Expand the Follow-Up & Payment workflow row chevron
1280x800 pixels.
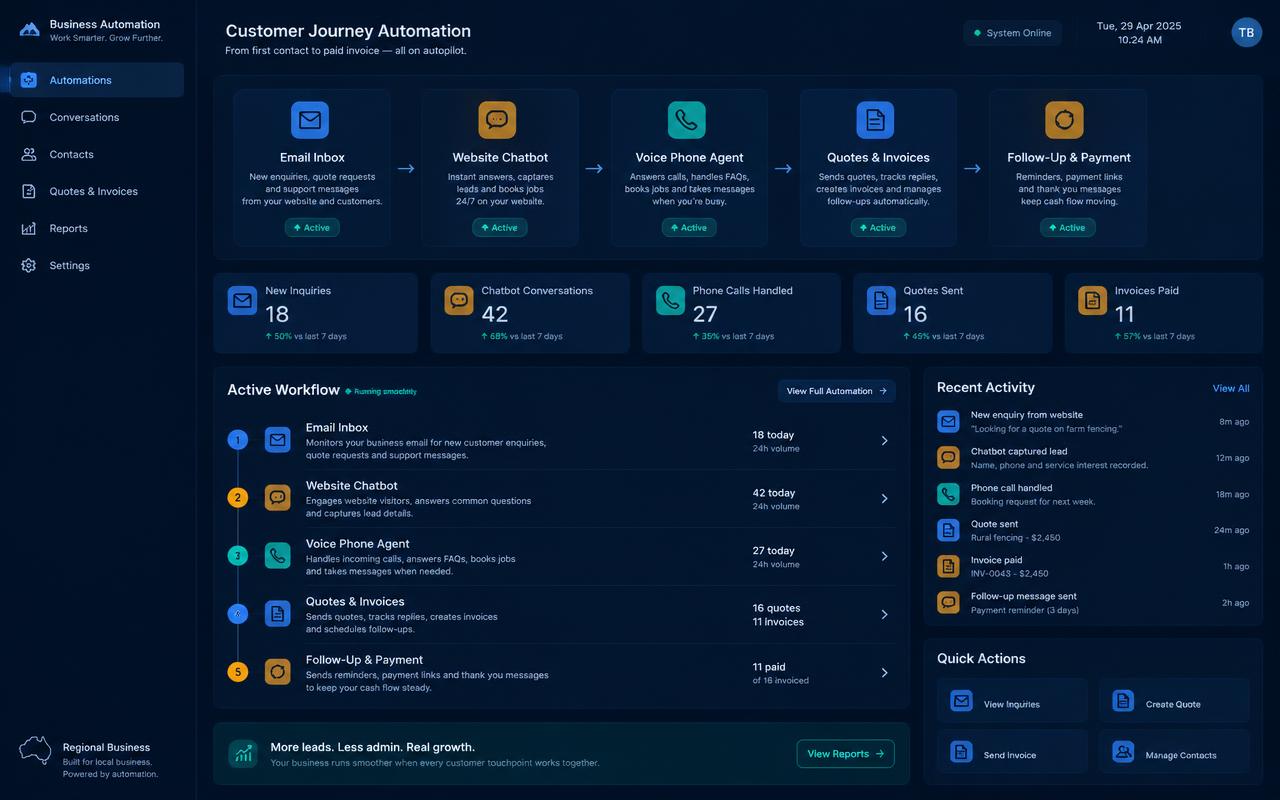[x=884, y=673]
